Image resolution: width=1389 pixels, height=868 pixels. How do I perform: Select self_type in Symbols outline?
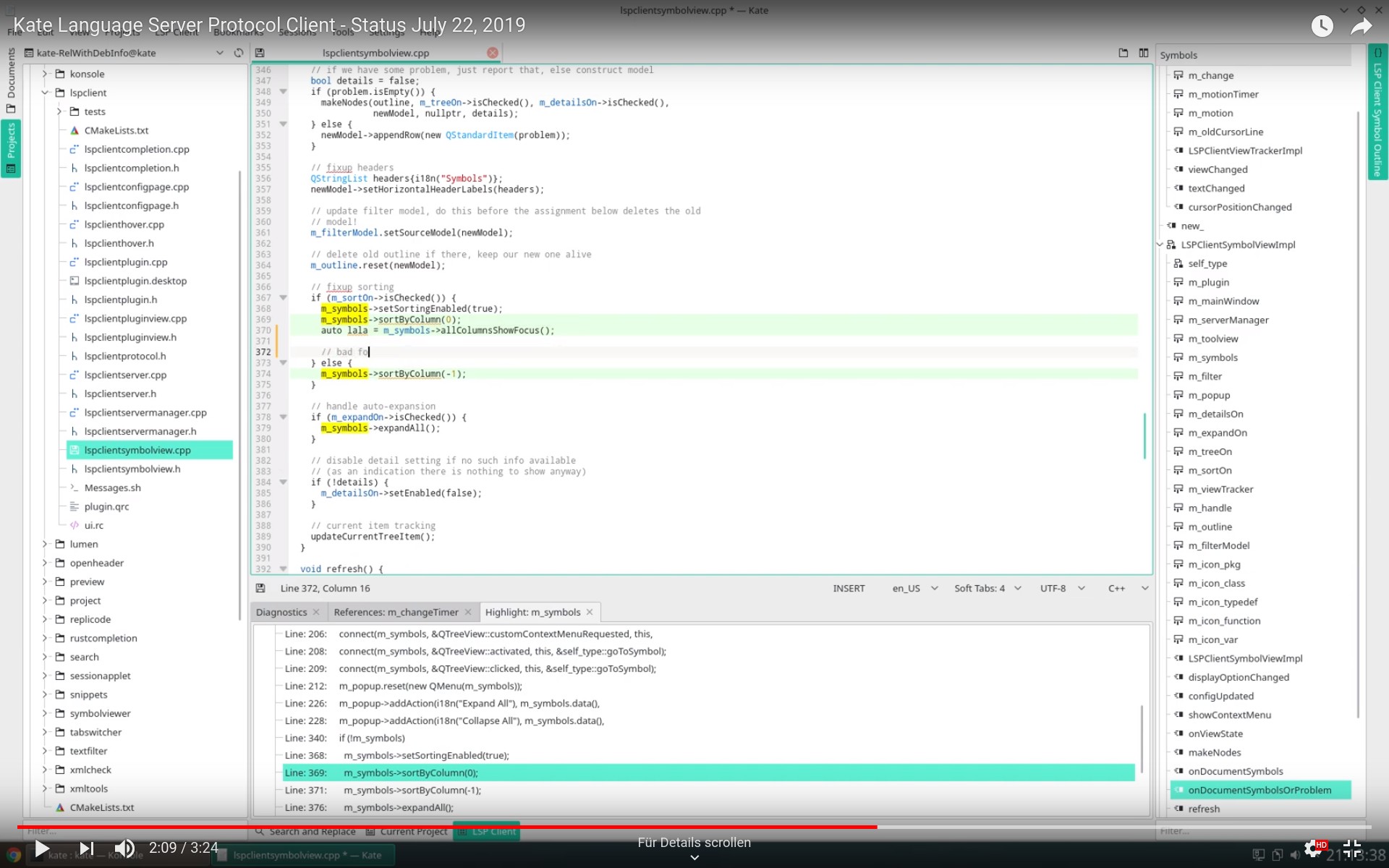[x=1207, y=263]
